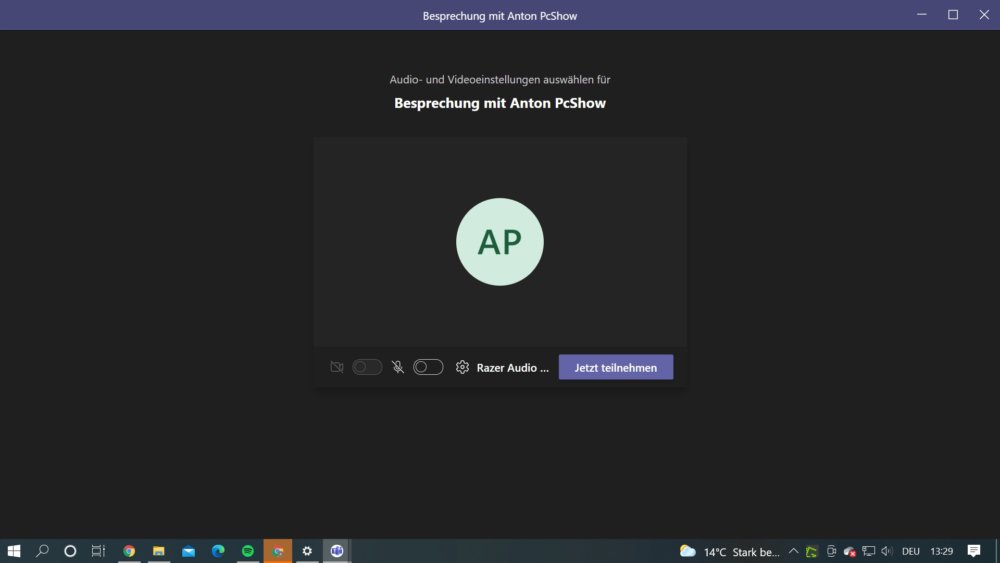Click the OneDrive tray icon with error
This screenshot has width=1000, height=563.
tap(849, 552)
